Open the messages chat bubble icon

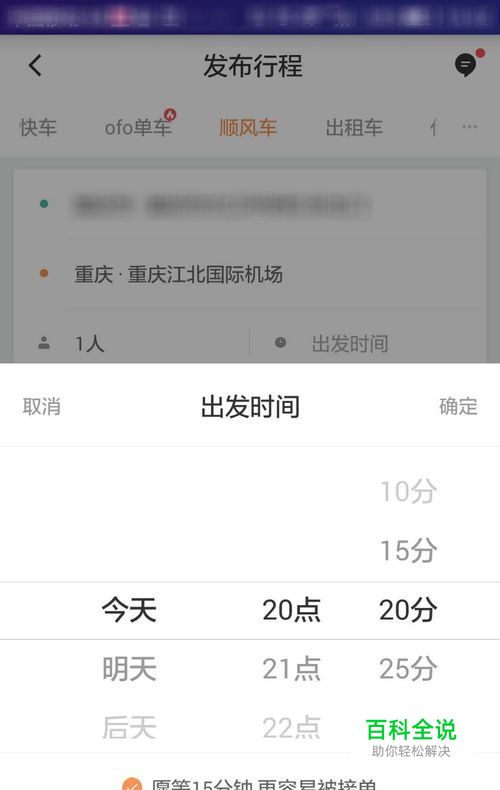pyautogui.click(x=466, y=64)
